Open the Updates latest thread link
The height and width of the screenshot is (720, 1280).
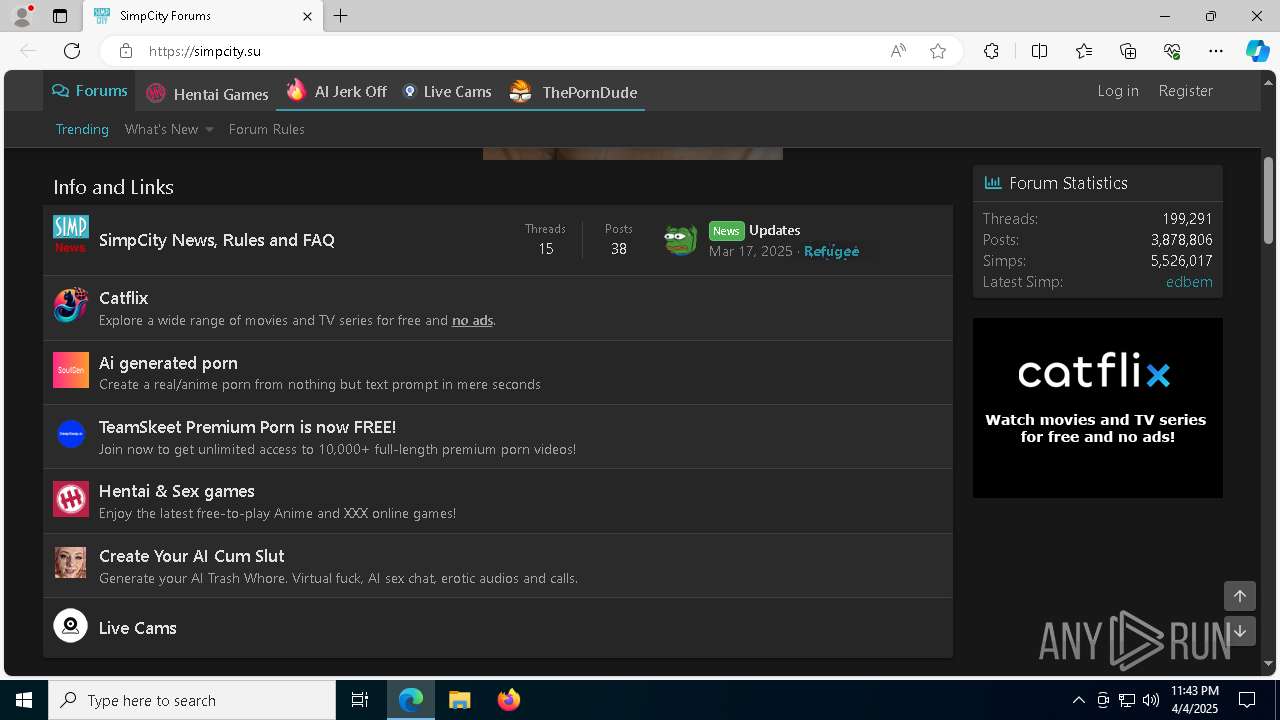click(774, 230)
